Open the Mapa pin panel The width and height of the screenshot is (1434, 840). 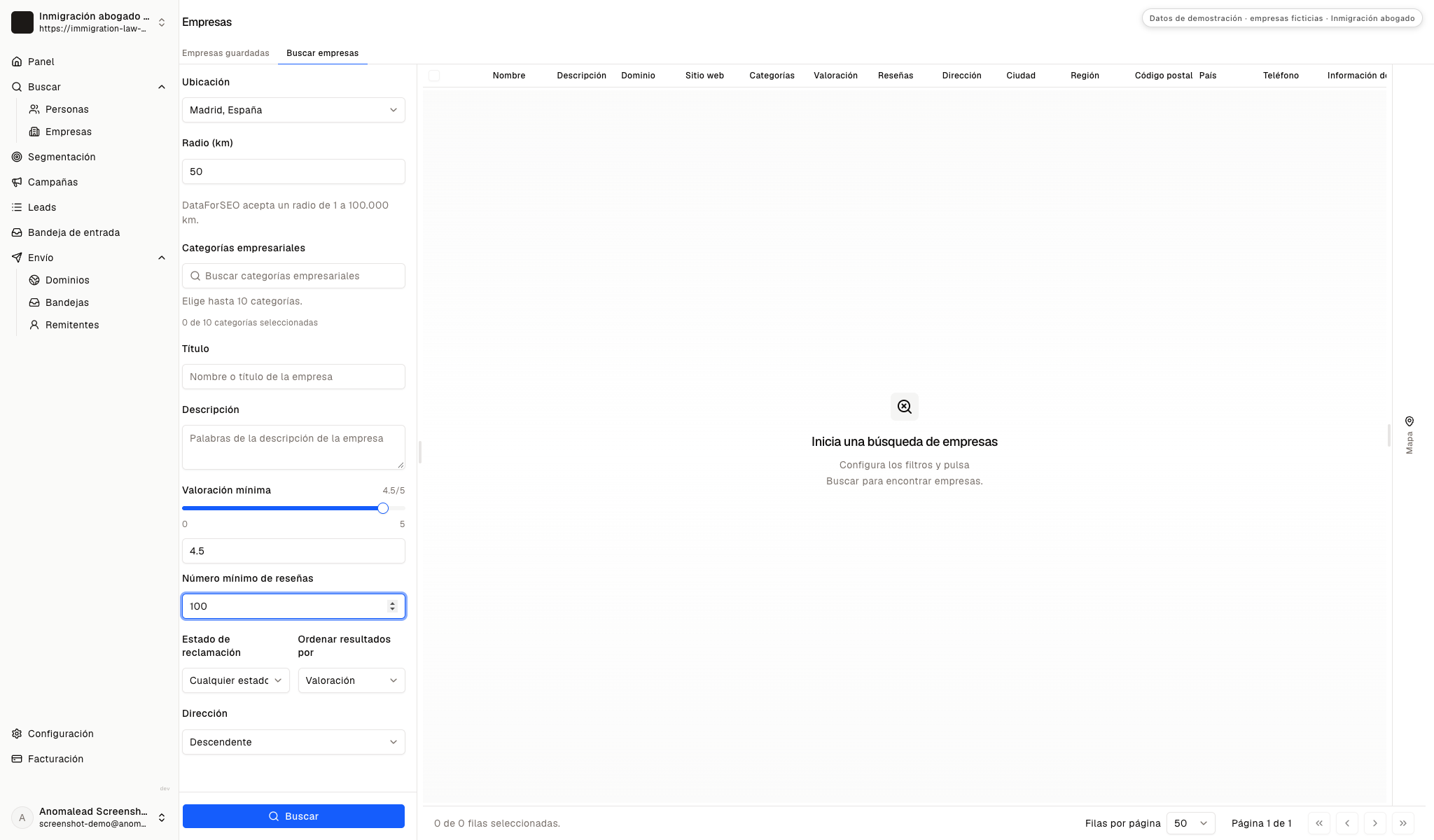[1409, 435]
